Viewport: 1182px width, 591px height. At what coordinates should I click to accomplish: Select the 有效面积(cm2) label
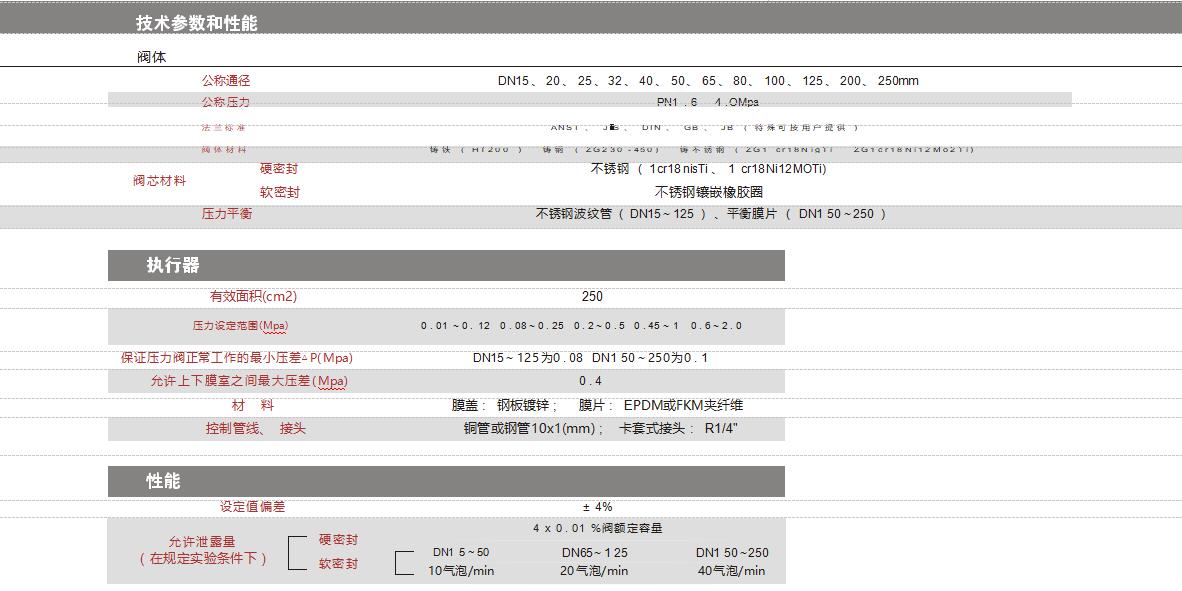tap(253, 296)
